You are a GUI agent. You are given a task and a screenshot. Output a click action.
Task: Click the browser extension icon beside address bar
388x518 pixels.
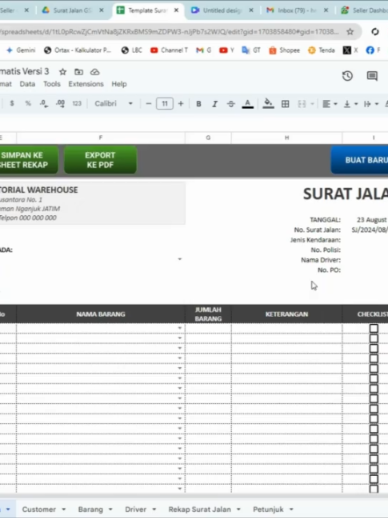pos(375,32)
